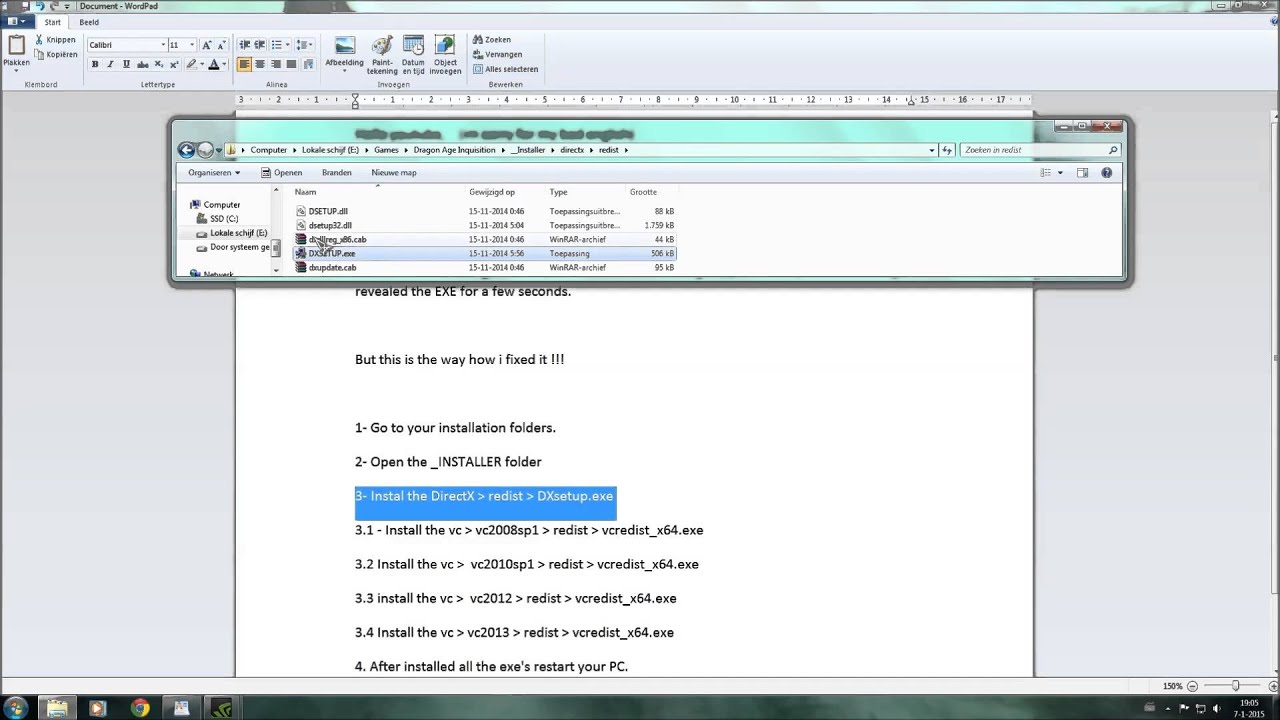Toggle Superscript formatting
Image resolution: width=1280 pixels, height=720 pixels.
(173, 64)
